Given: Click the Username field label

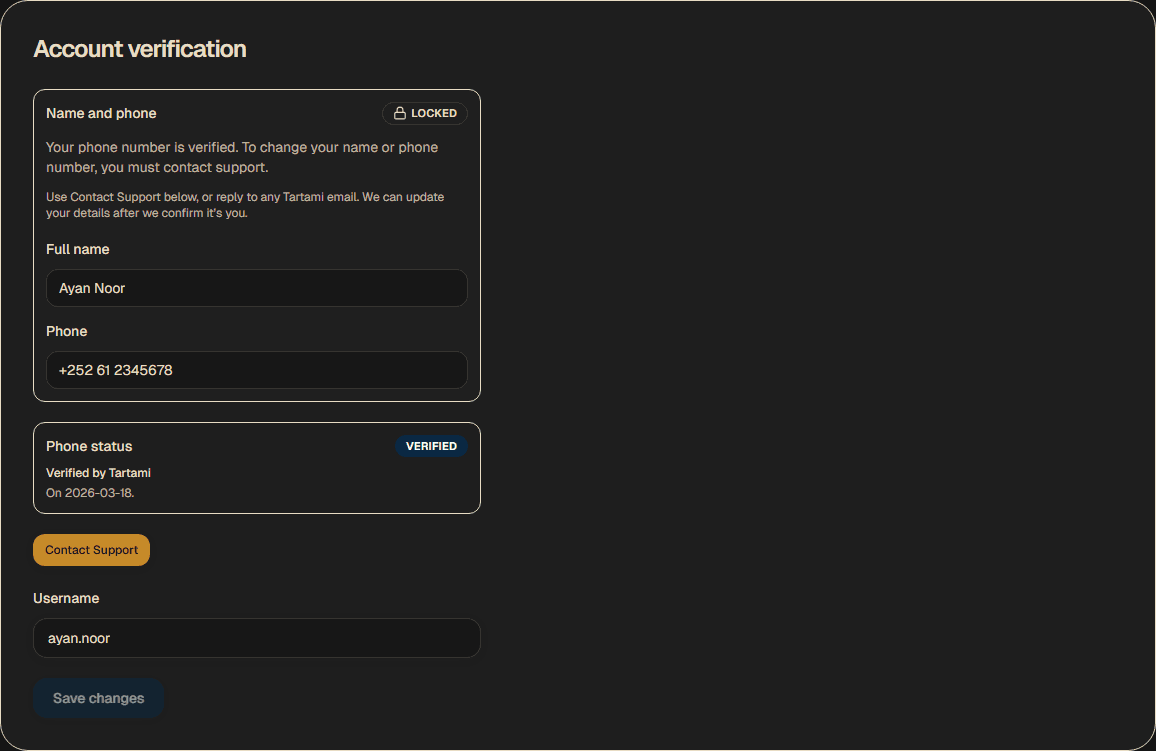Looking at the screenshot, I should click(x=66, y=598).
